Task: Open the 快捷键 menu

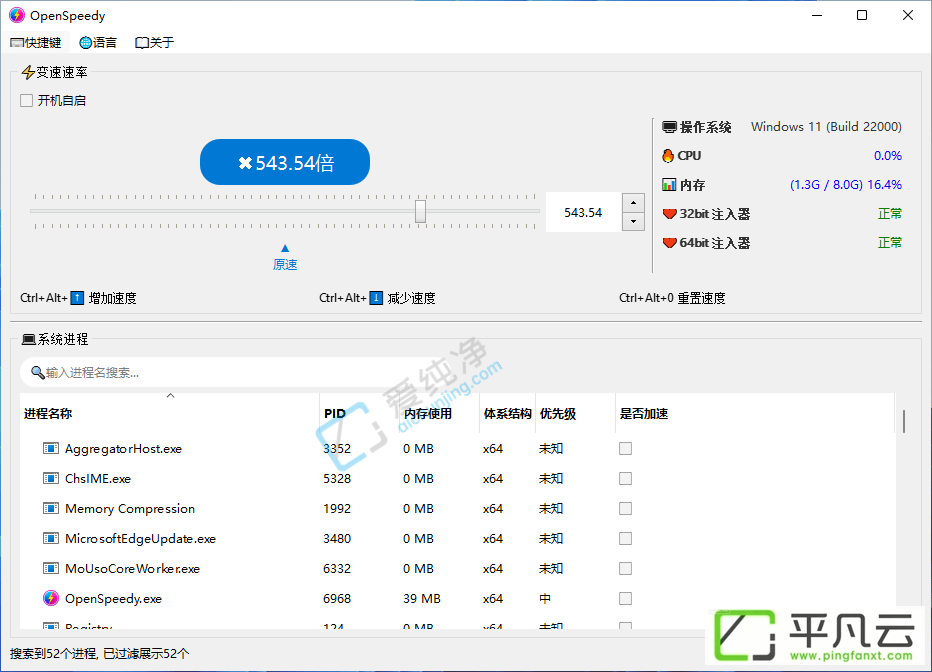Action: (x=36, y=43)
